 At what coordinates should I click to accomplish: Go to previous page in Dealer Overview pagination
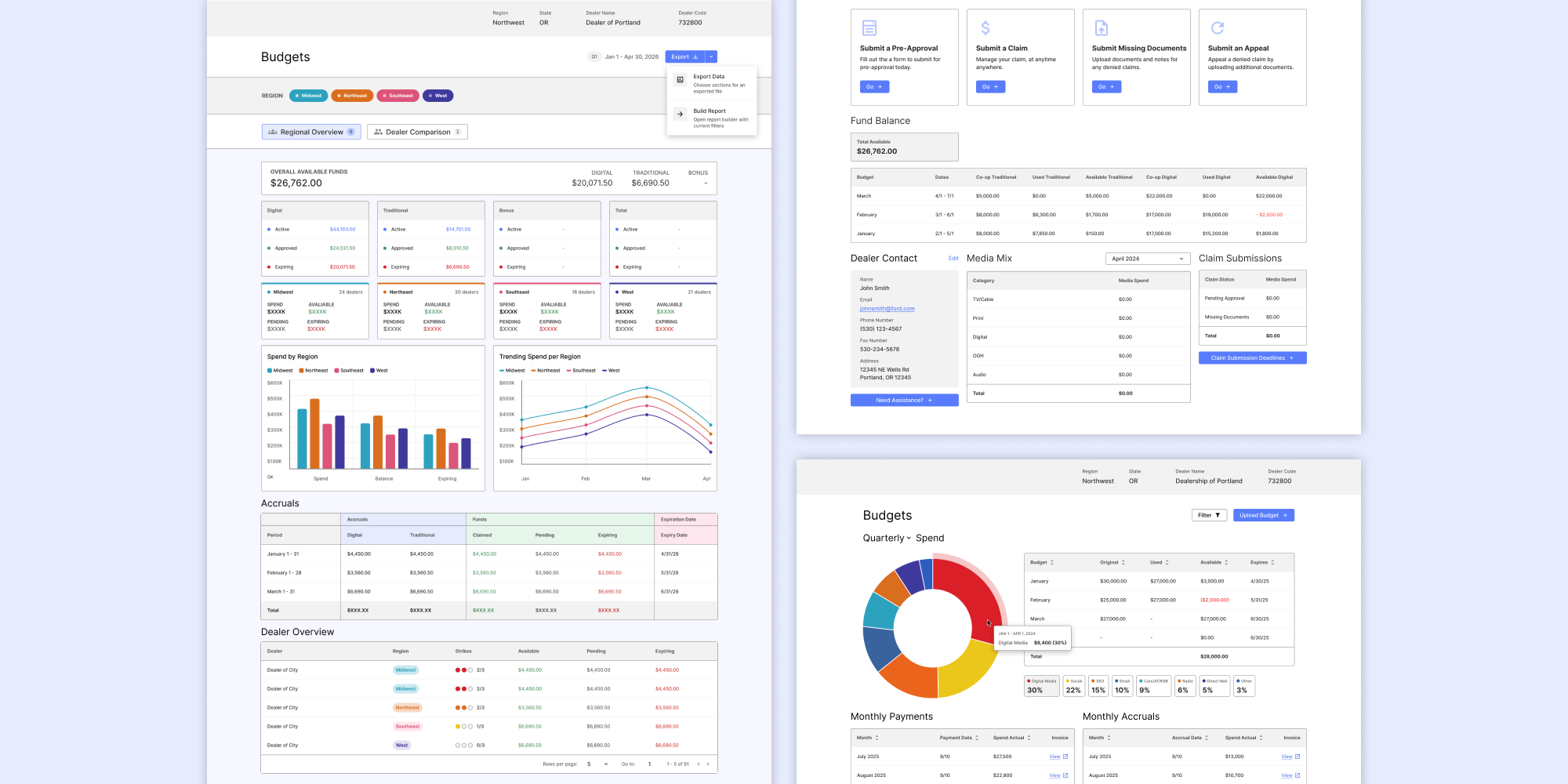(x=699, y=764)
